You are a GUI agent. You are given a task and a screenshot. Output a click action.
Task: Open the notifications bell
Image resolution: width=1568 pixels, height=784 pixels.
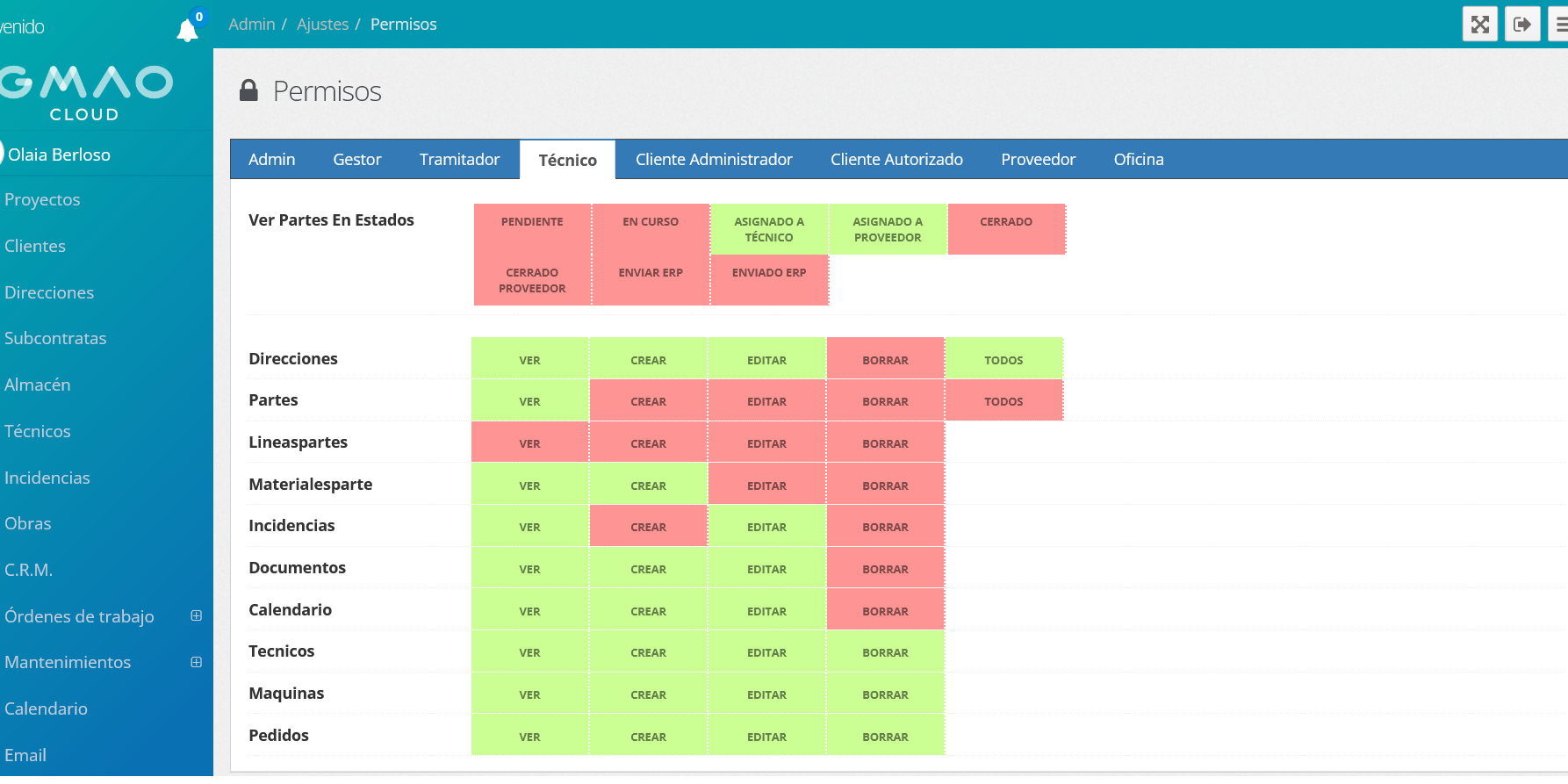click(187, 31)
